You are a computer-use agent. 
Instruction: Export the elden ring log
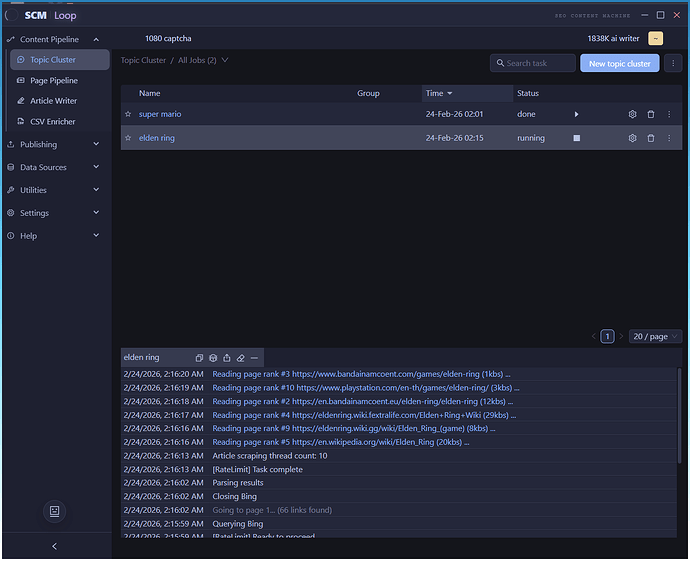pos(227,357)
